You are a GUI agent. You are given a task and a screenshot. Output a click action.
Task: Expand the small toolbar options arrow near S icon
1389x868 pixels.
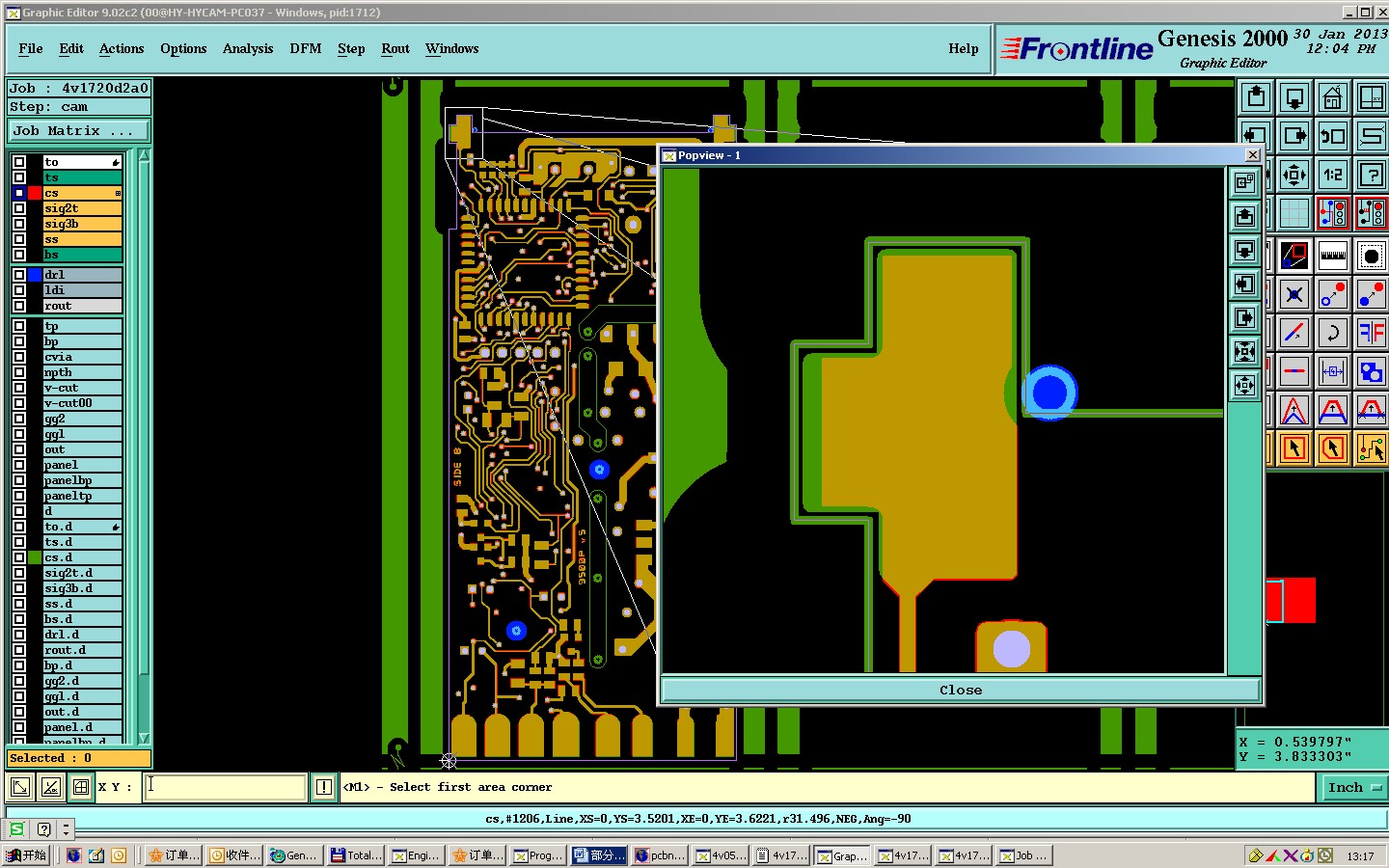point(66,829)
